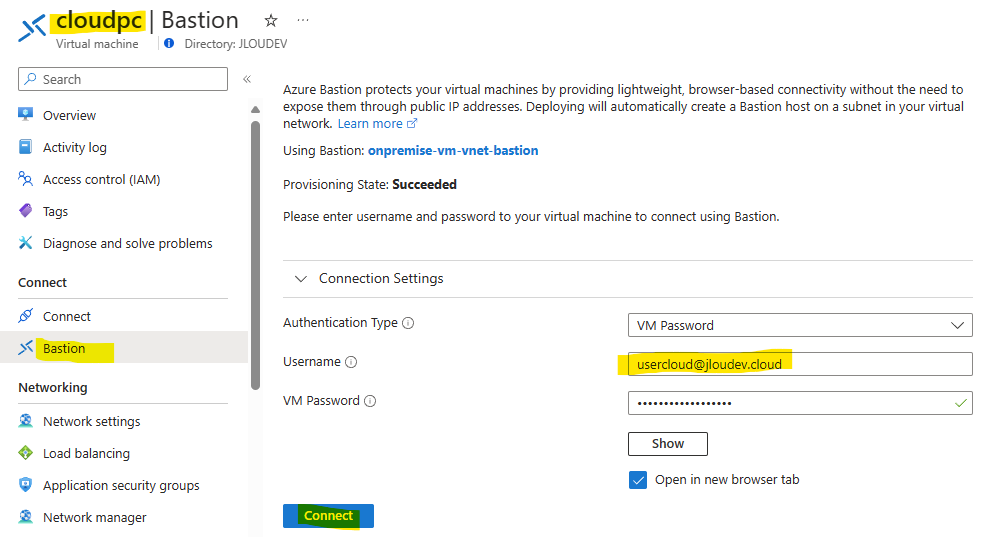
Task: Open Activity log in the sidebar
Action: coord(75,147)
